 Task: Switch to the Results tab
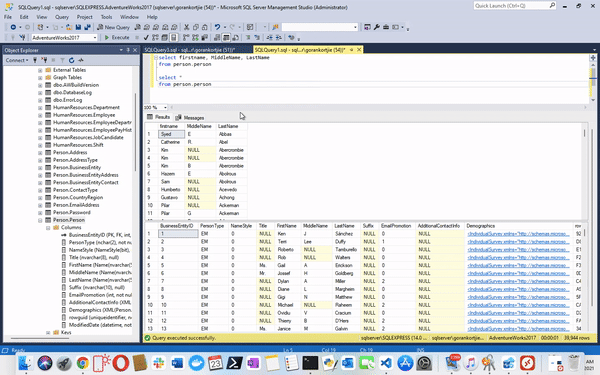pos(159,117)
